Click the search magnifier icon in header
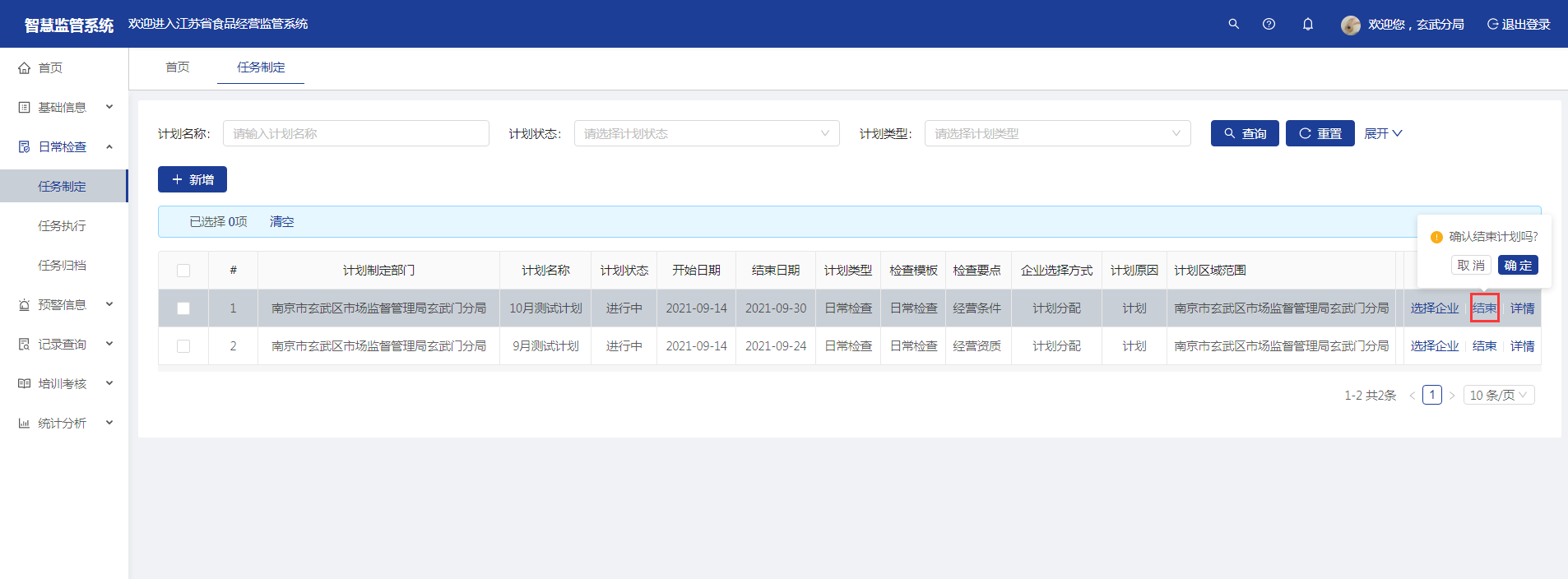This screenshot has height=579, width=1568. click(x=1233, y=24)
